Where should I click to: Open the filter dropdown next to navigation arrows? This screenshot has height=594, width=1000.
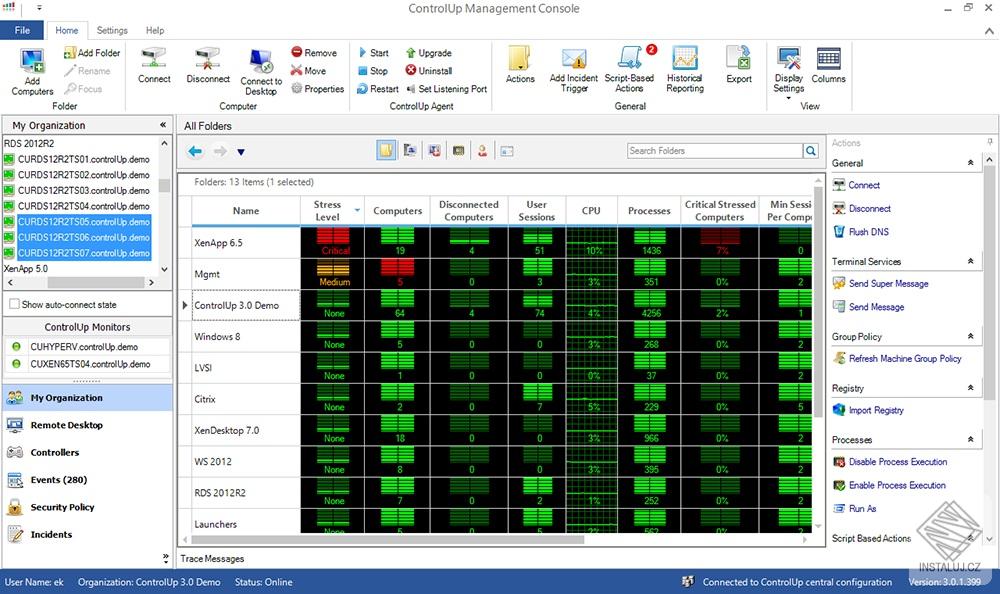click(x=240, y=152)
